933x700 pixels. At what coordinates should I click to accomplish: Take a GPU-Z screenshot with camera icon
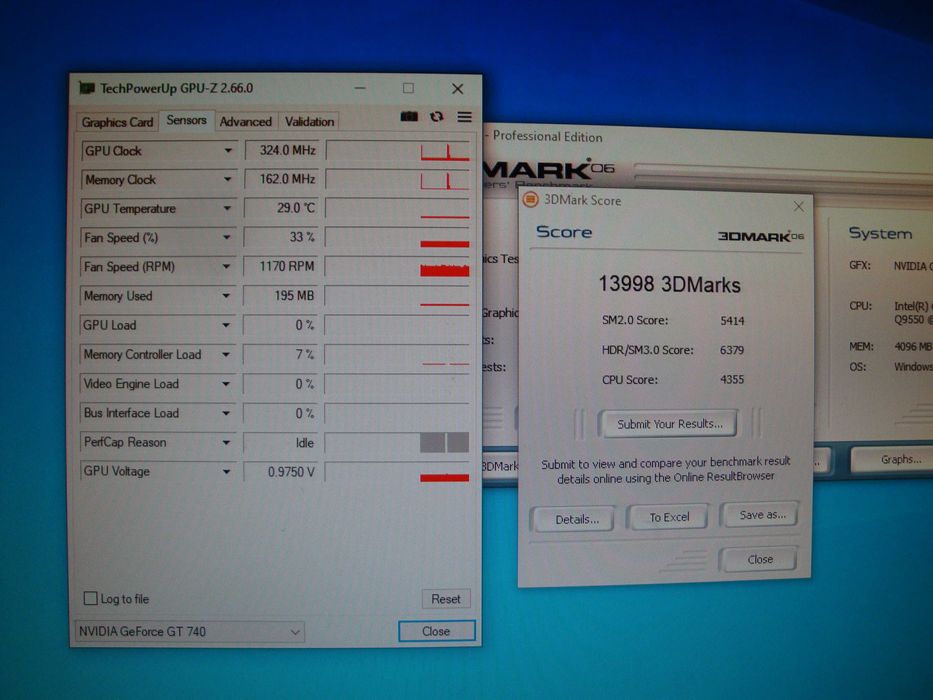[409, 117]
